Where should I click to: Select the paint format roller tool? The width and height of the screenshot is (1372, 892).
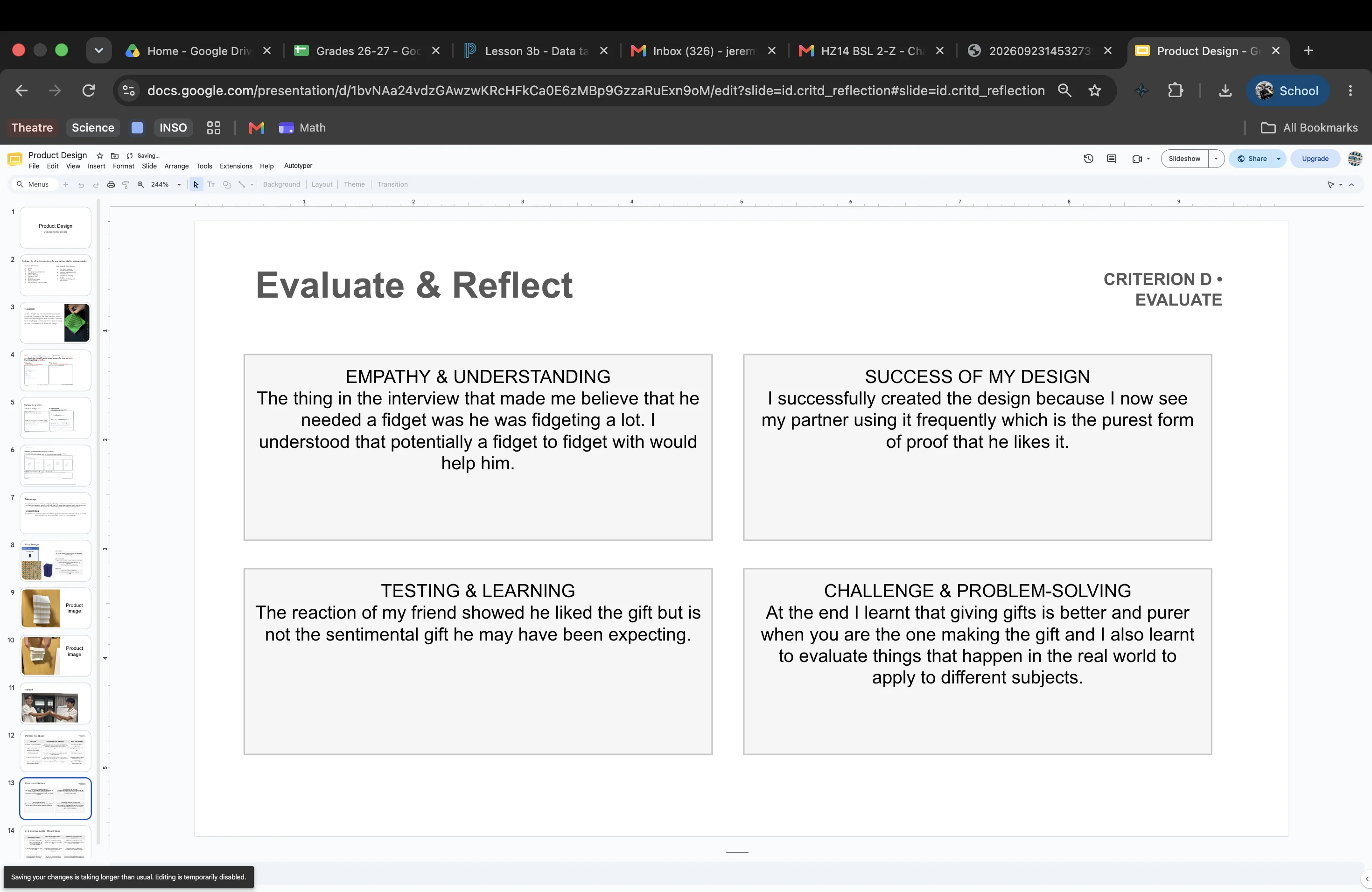pos(126,184)
